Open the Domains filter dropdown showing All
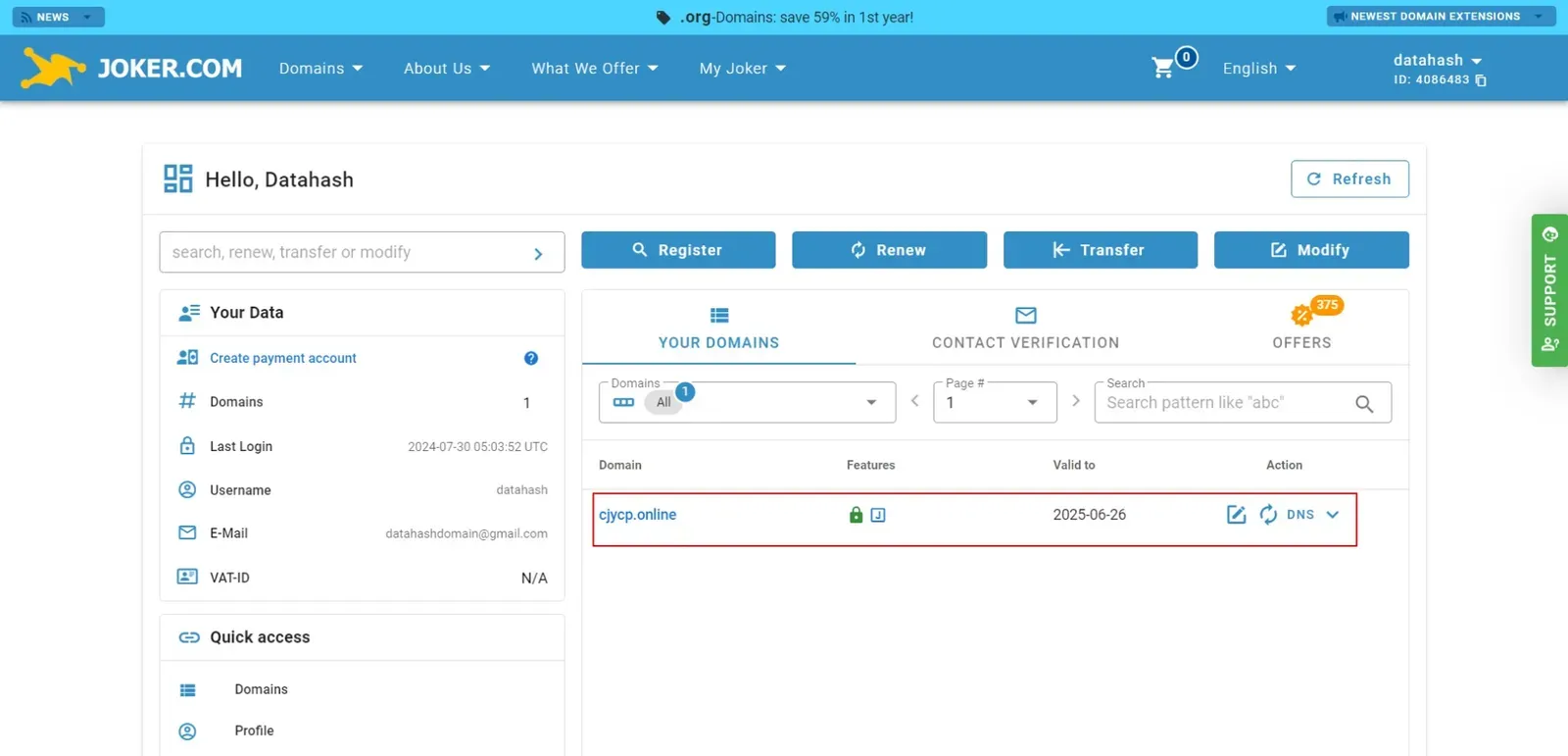Screen dimensions: 1568x756 [x=748, y=402]
